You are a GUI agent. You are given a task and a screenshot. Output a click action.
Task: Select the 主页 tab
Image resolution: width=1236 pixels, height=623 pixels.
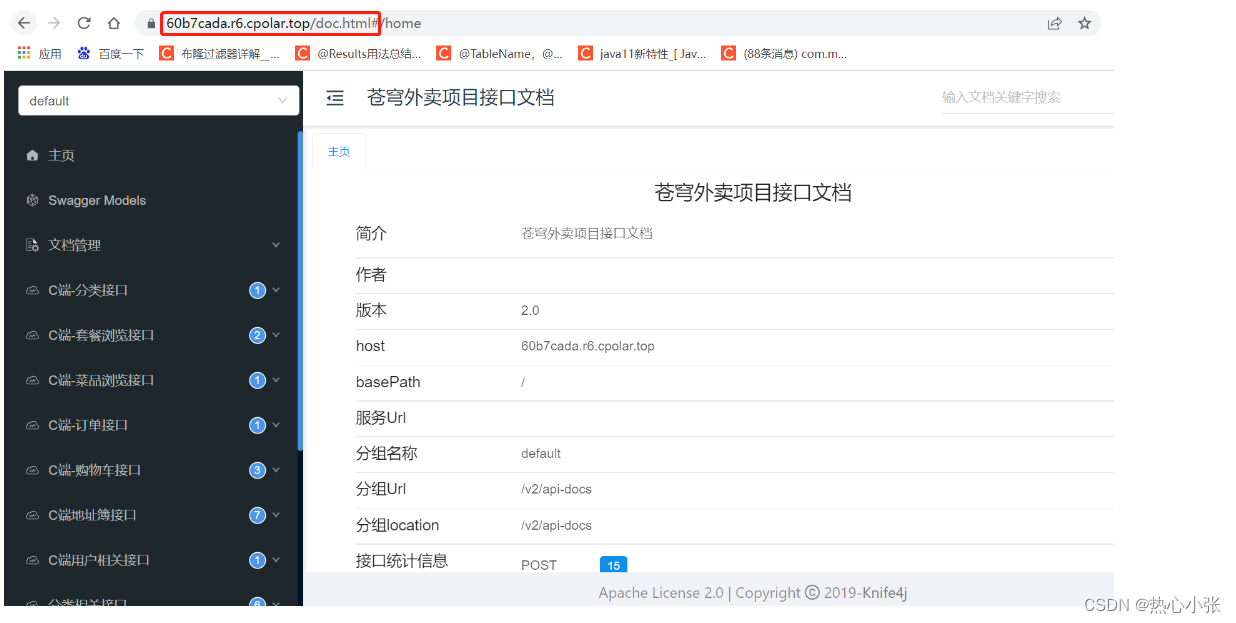[x=339, y=151]
